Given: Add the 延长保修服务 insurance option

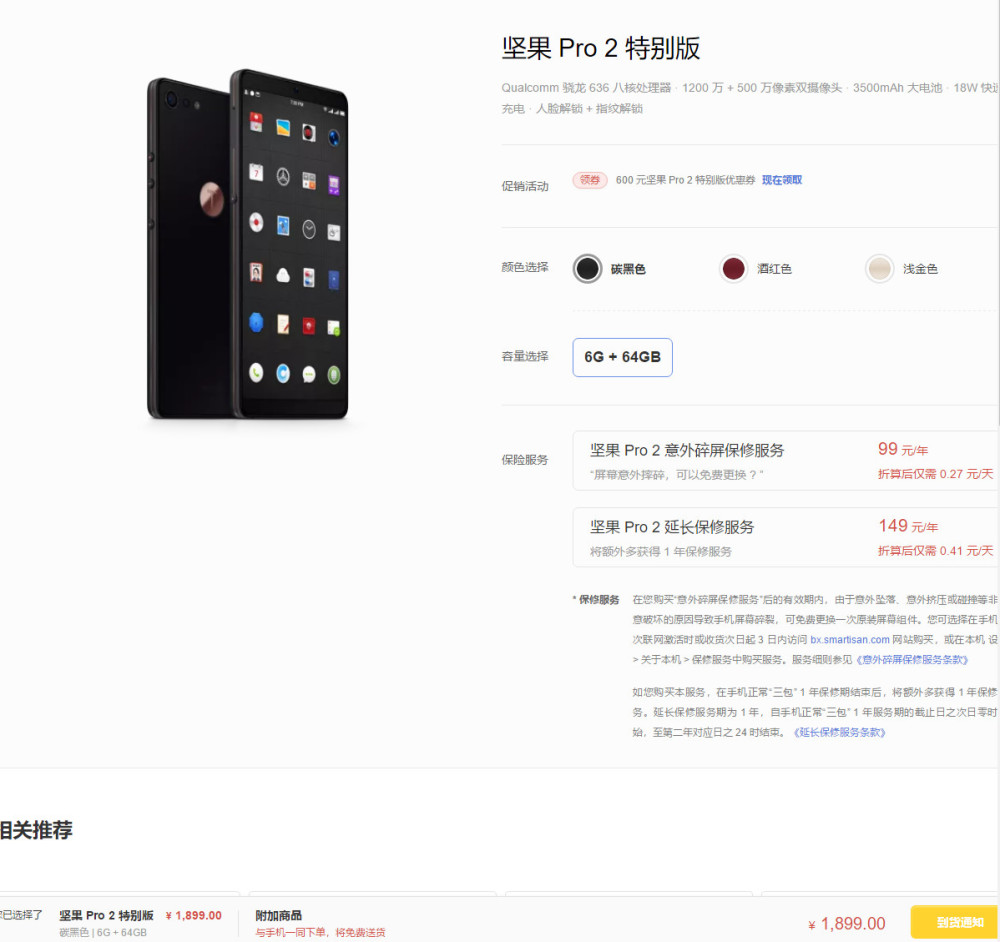Looking at the screenshot, I should [786, 537].
